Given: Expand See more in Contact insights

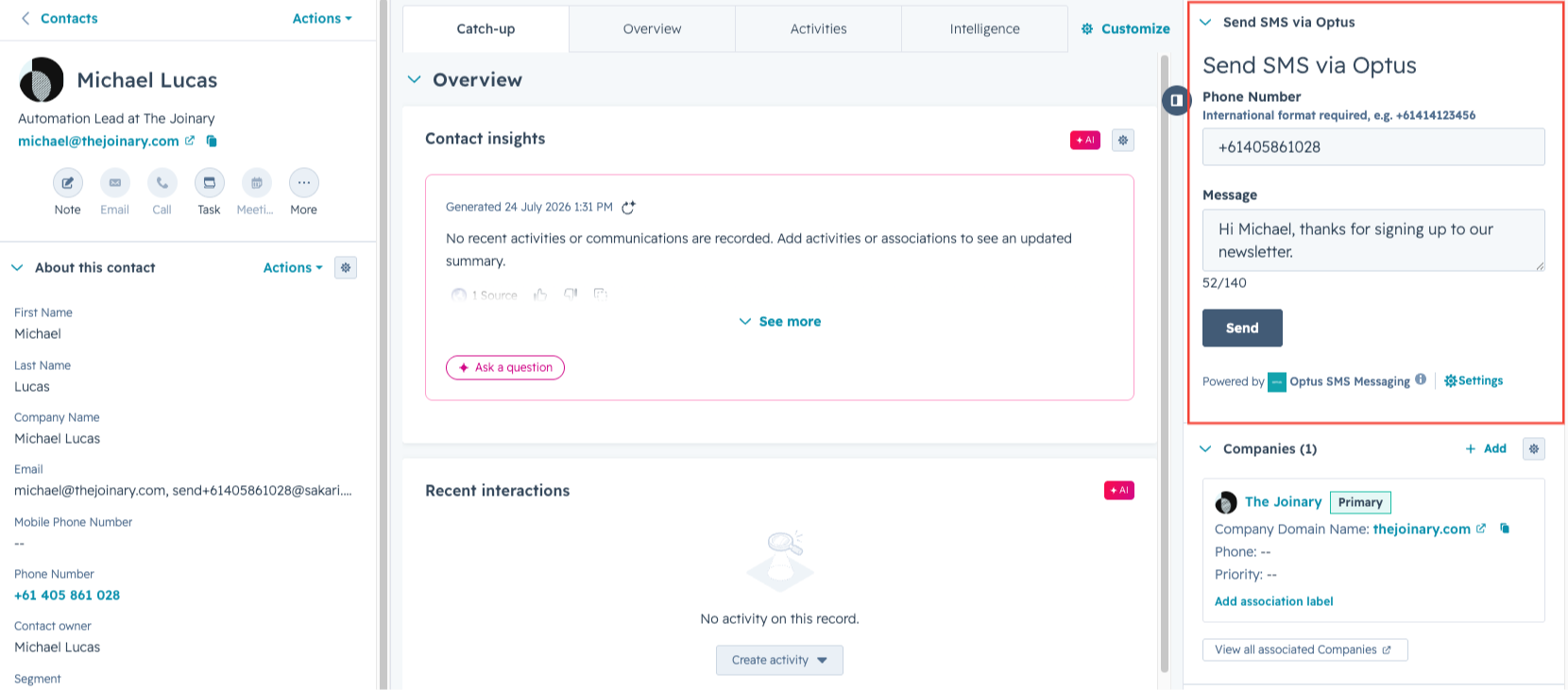Looking at the screenshot, I should point(780,322).
